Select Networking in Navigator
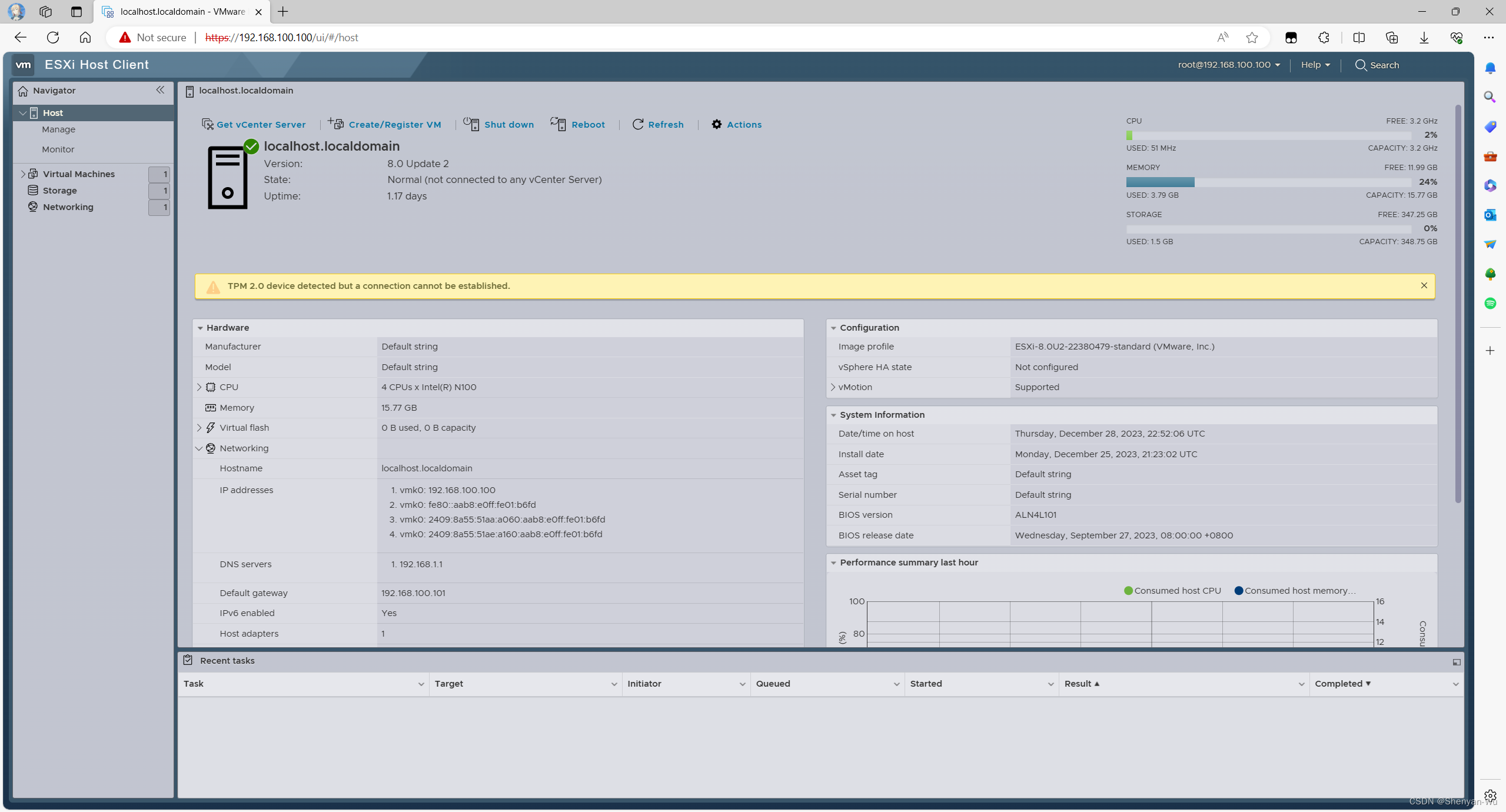The image size is (1506, 812). click(x=68, y=207)
